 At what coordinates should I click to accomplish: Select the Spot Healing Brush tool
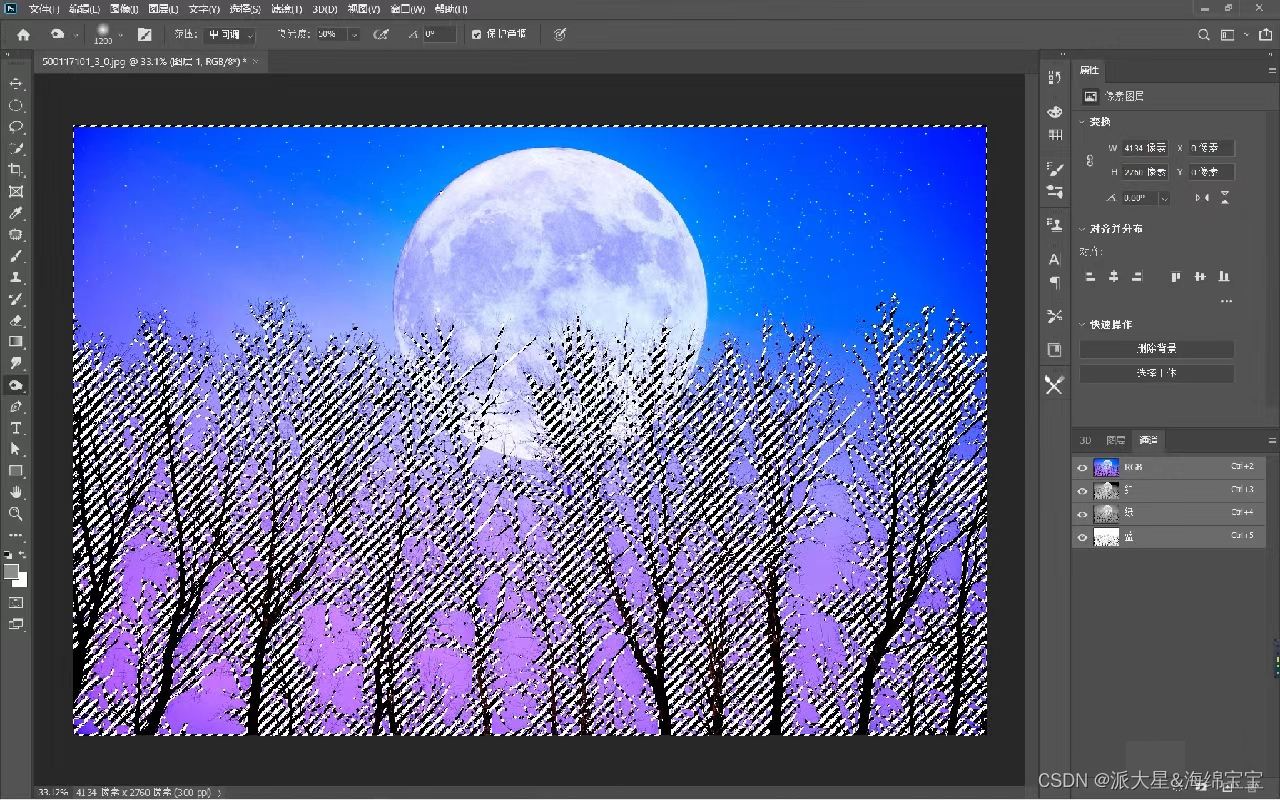pos(16,235)
